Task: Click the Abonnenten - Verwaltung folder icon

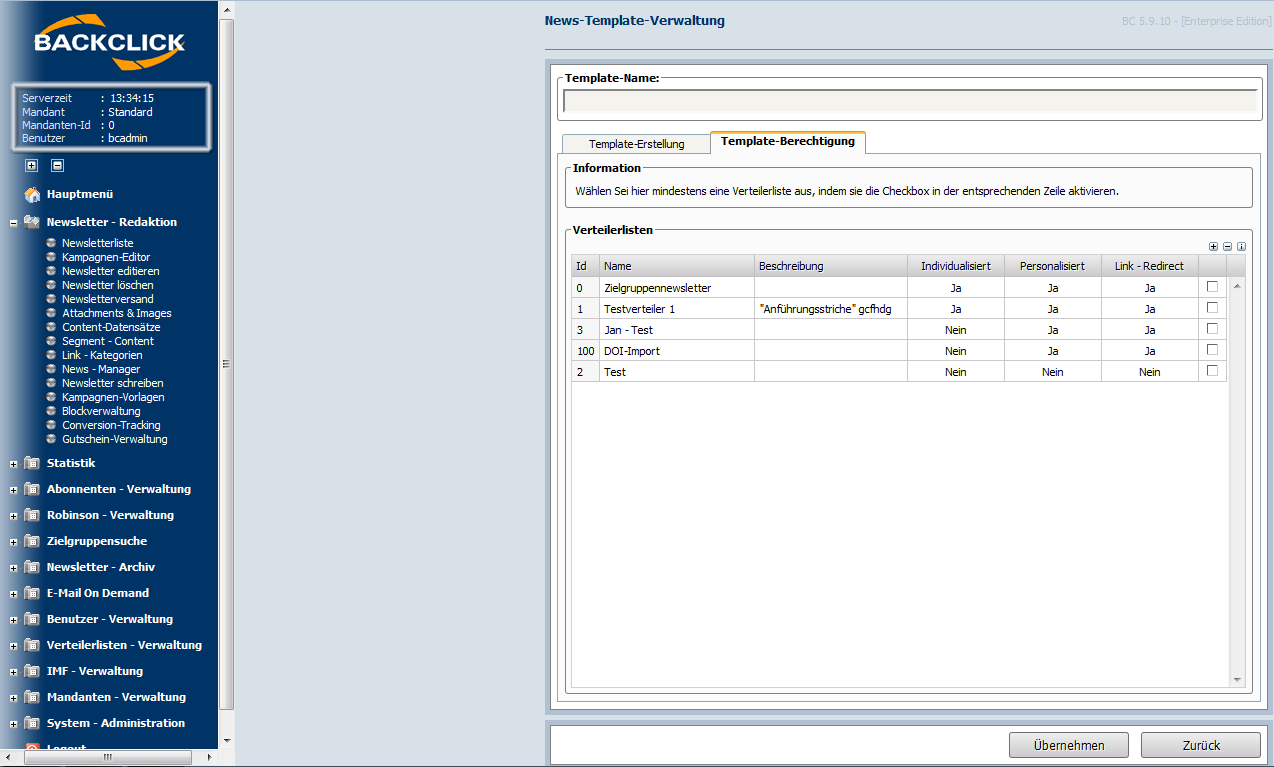Action: (x=32, y=489)
